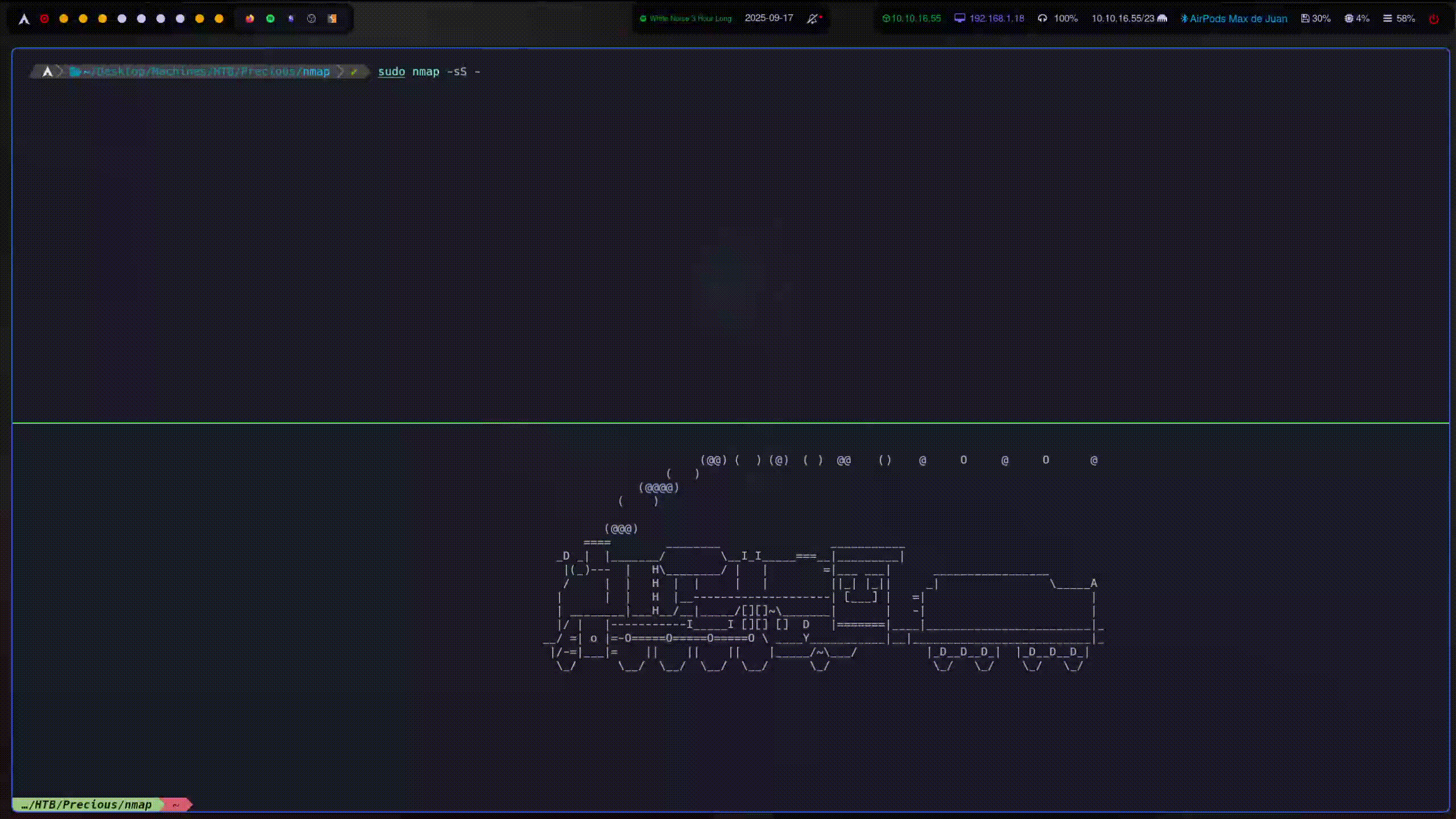The width and height of the screenshot is (1456, 819).
Task: Click the network IP 192.168.1.18 indicator
Action: tap(995, 18)
